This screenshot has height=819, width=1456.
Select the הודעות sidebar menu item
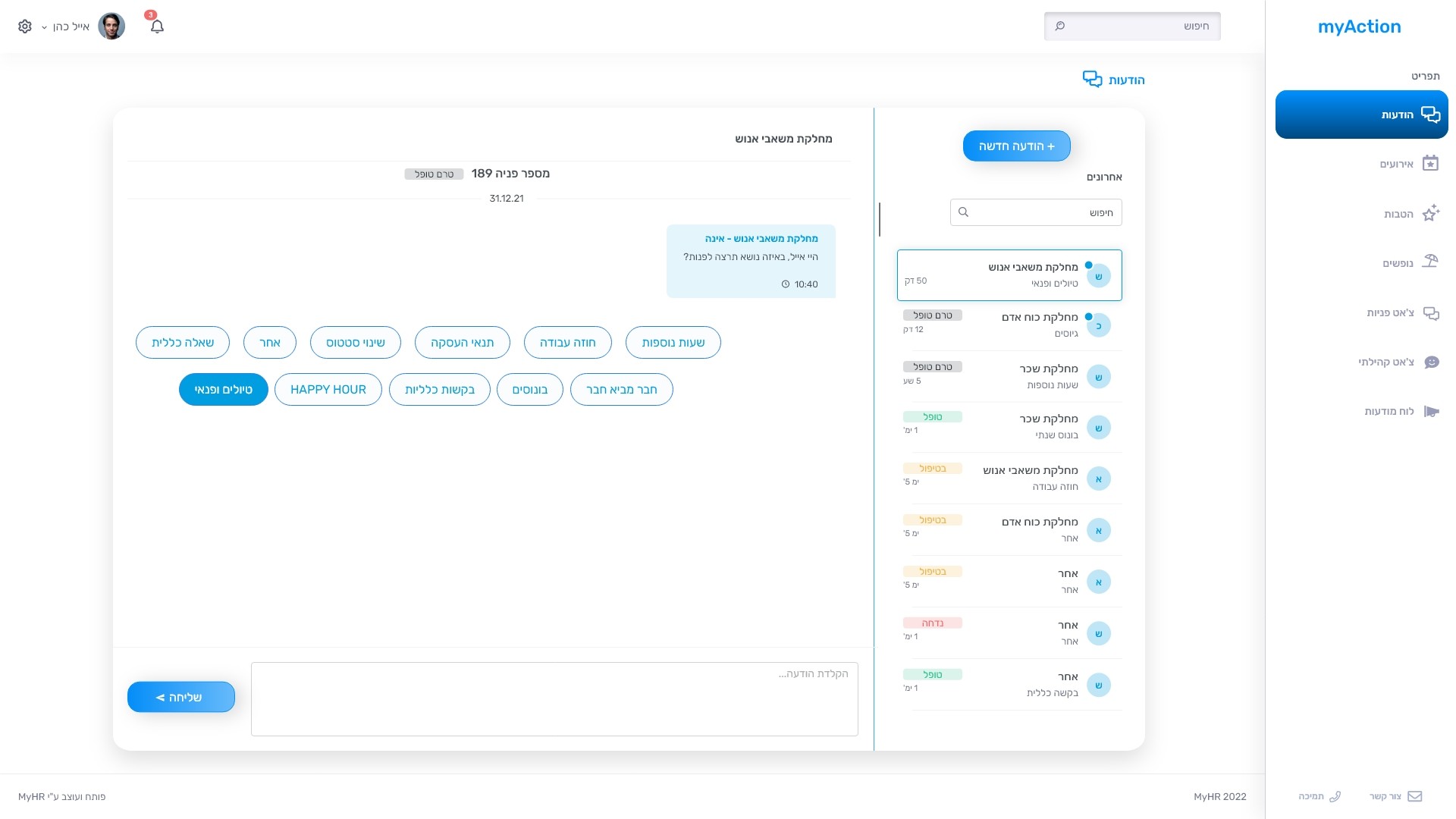pos(1361,115)
